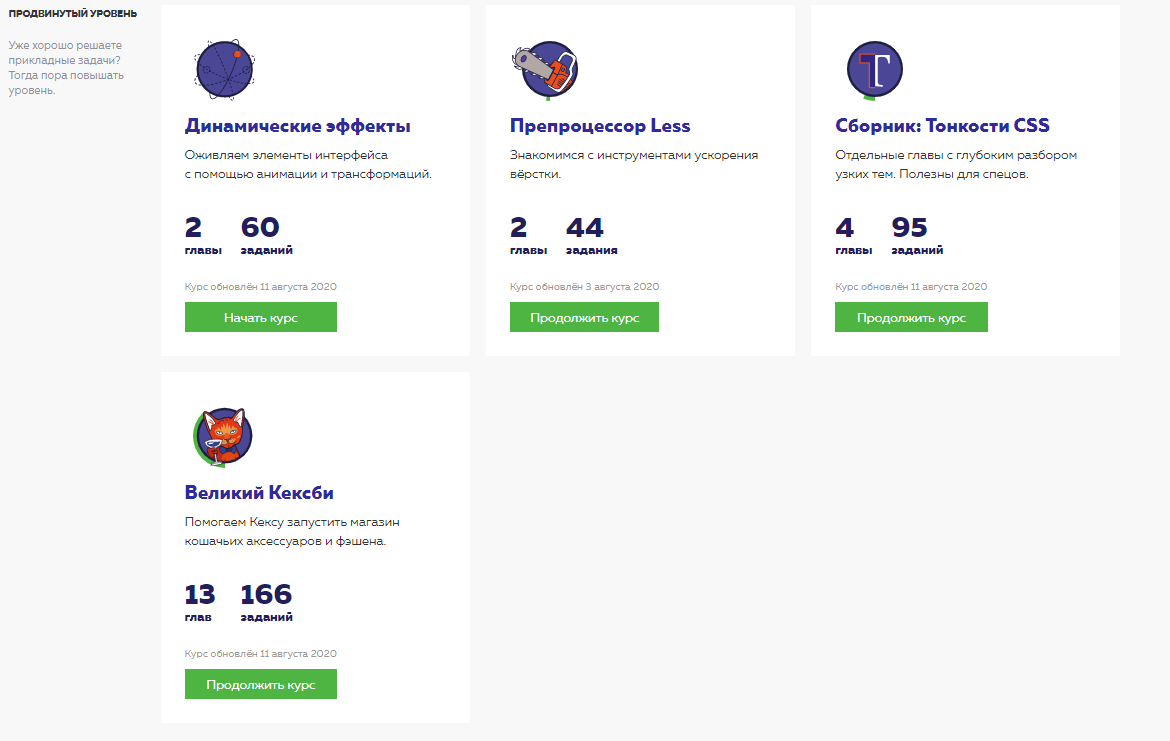
Task: Click the Динамические эффекты orbit icon
Action: (225, 69)
